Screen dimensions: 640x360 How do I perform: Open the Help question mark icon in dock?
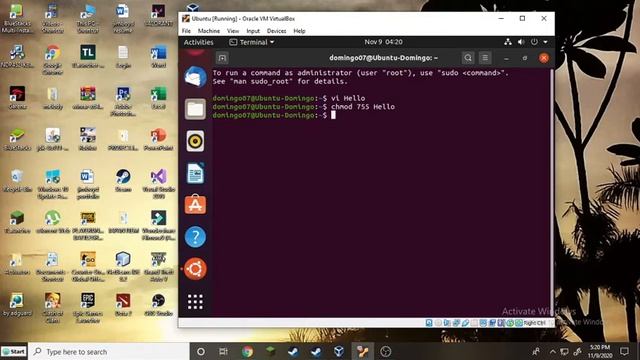pos(195,237)
